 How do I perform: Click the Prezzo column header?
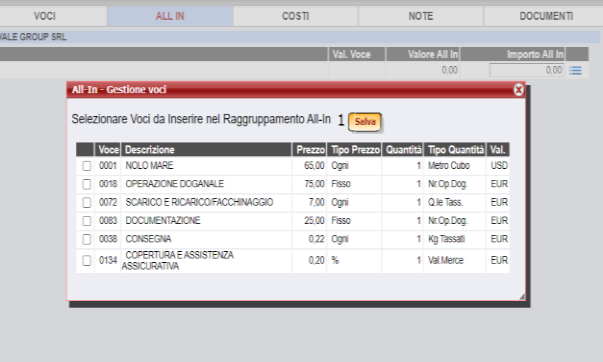point(310,150)
